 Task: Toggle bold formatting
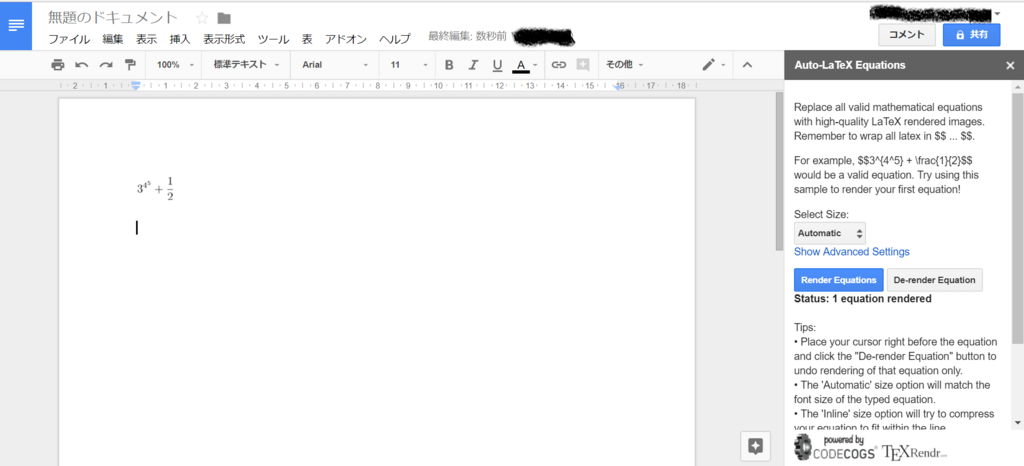449,65
